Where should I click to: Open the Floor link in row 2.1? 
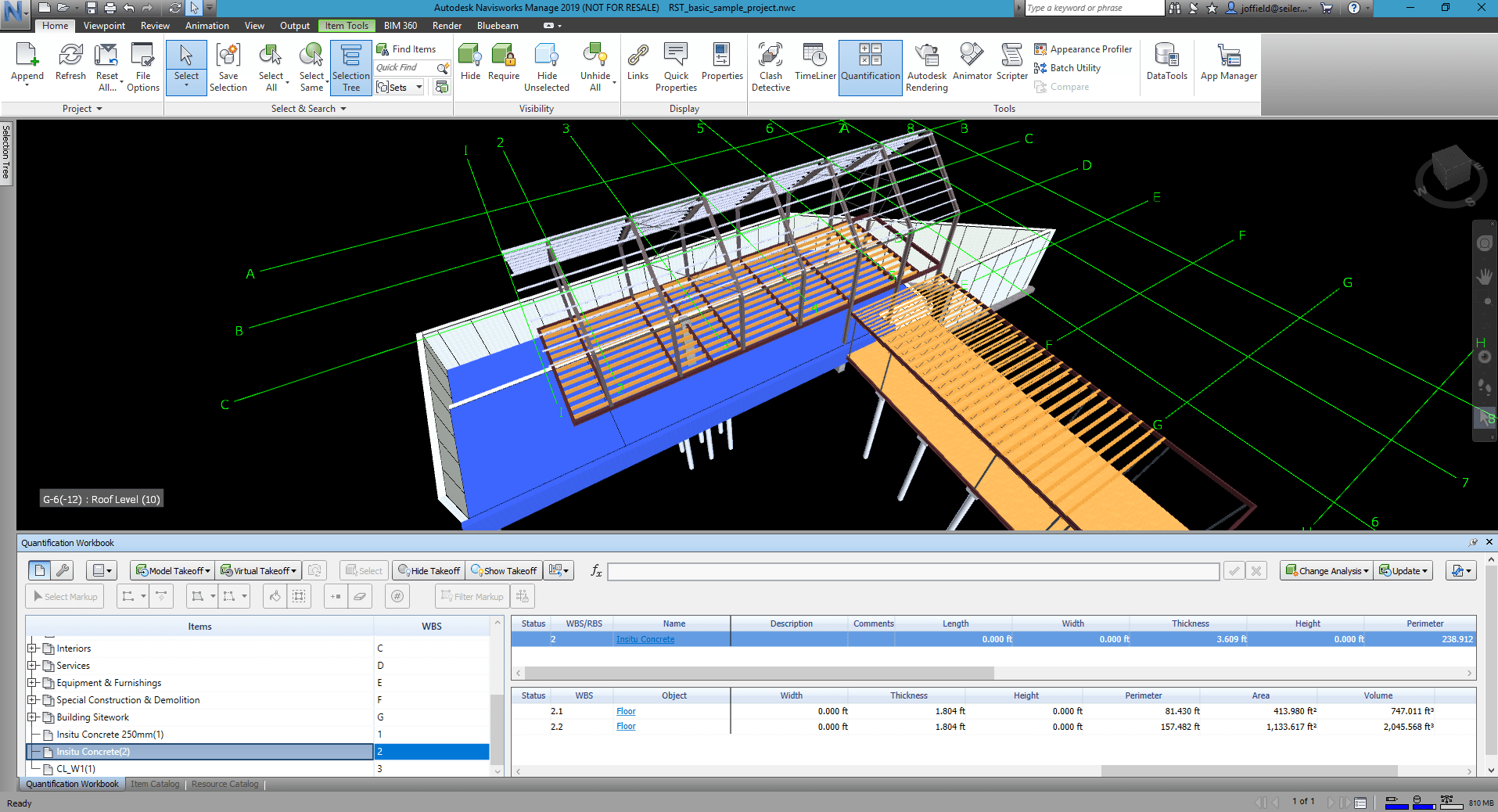click(626, 711)
